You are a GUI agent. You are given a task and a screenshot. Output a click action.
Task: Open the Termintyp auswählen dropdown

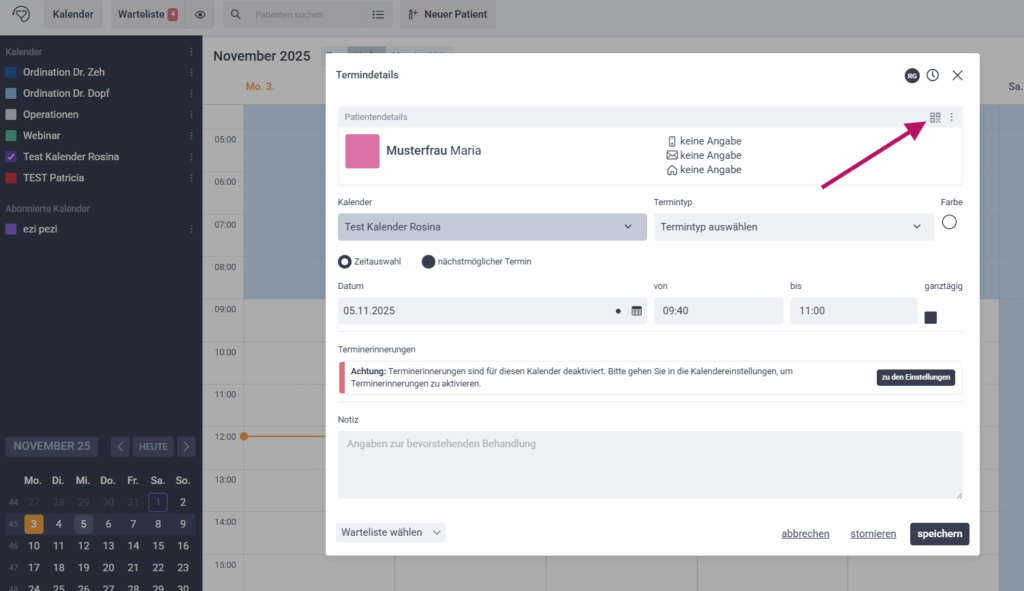tap(793, 227)
